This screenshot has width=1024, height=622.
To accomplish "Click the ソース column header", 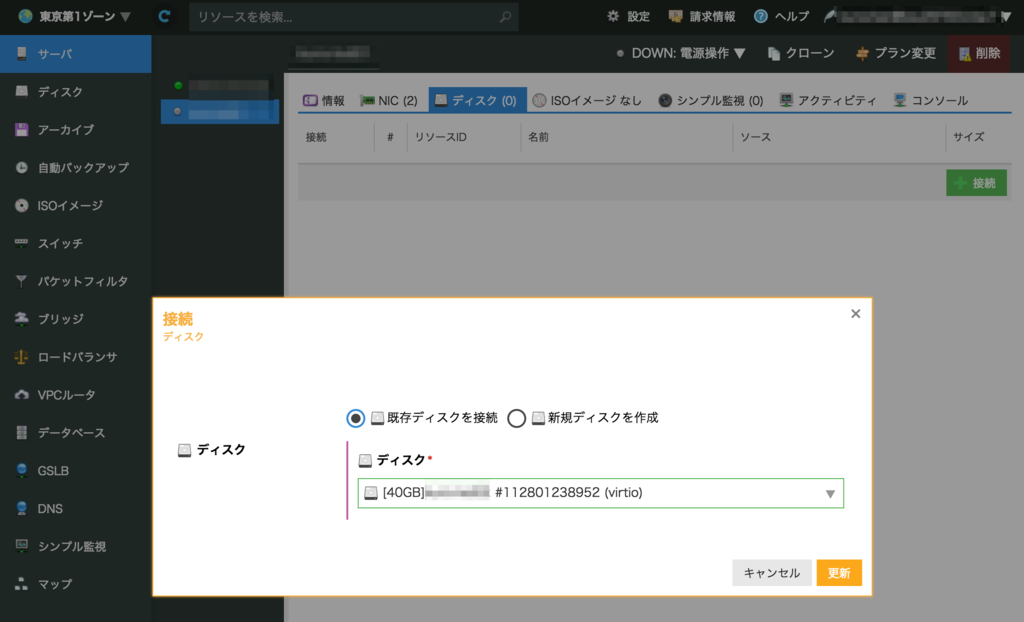I will 756,137.
